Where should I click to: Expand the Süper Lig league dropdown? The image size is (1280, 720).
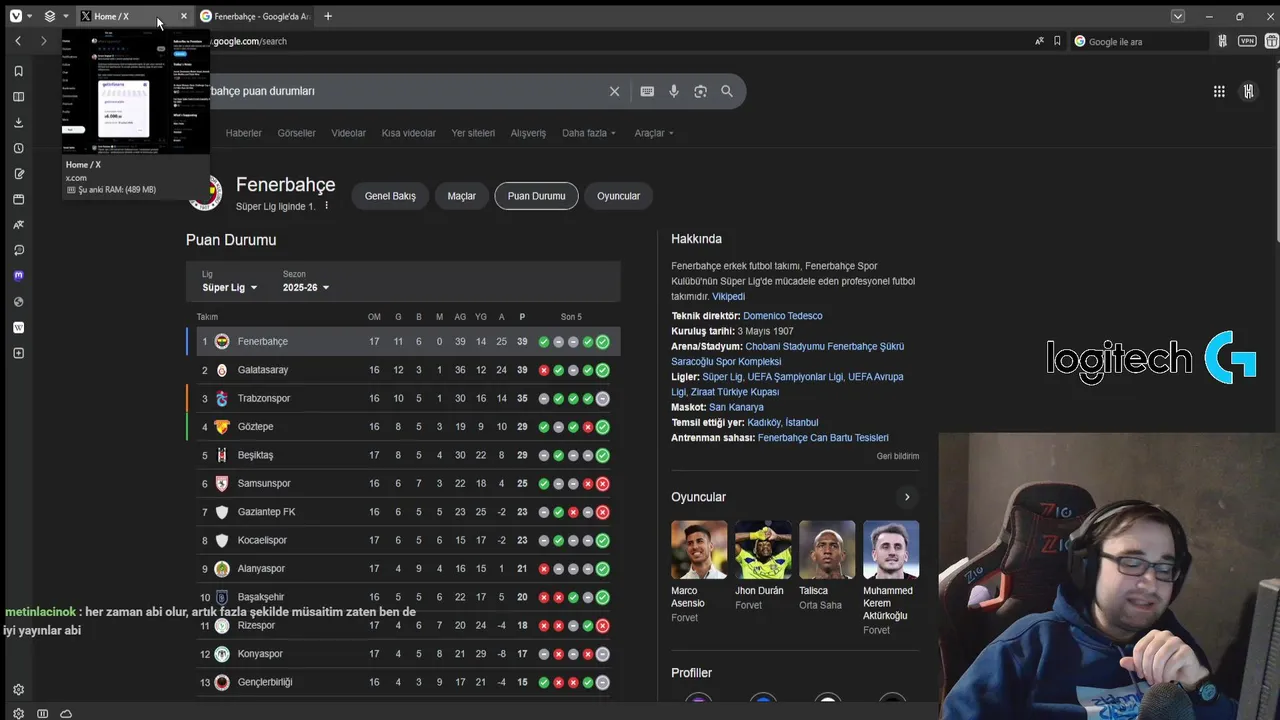(230, 287)
